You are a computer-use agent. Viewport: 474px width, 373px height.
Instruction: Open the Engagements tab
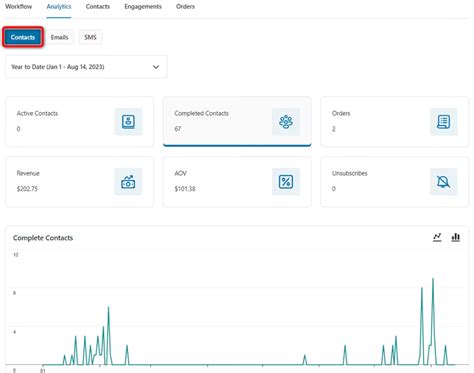tap(143, 6)
